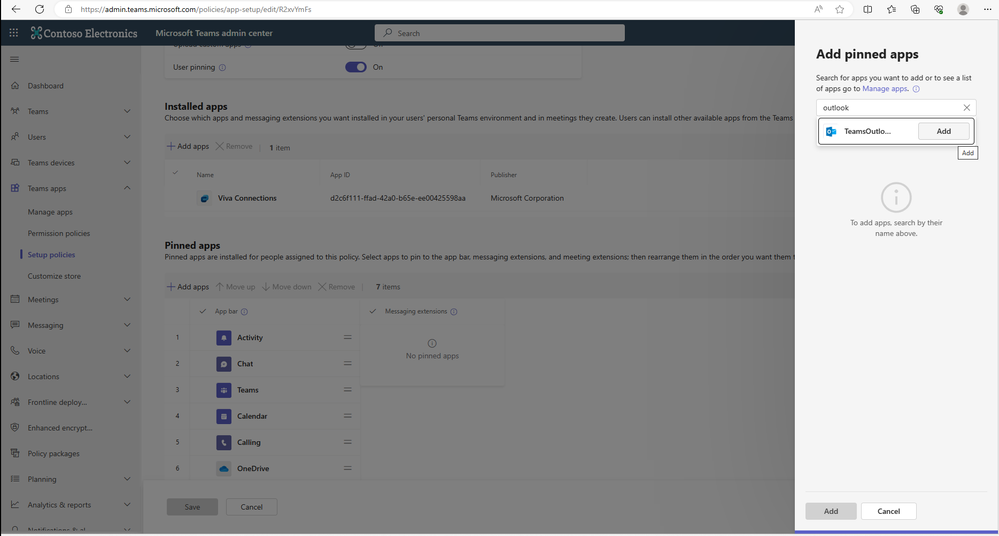The width and height of the screenshot is (999, 536).
Task: Open browser split screen icon
Action: (868, 10)
